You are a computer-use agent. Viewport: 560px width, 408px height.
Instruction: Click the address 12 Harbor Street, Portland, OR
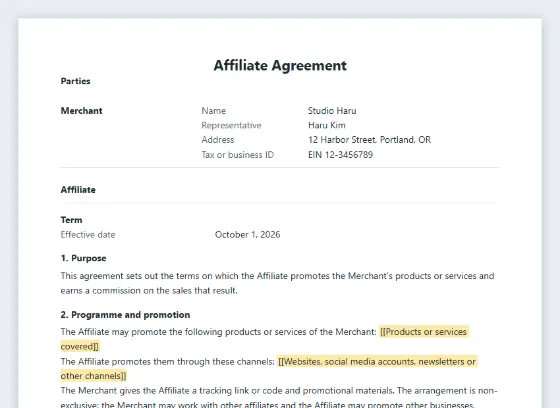pyautogui.click(x=370, y=140)
